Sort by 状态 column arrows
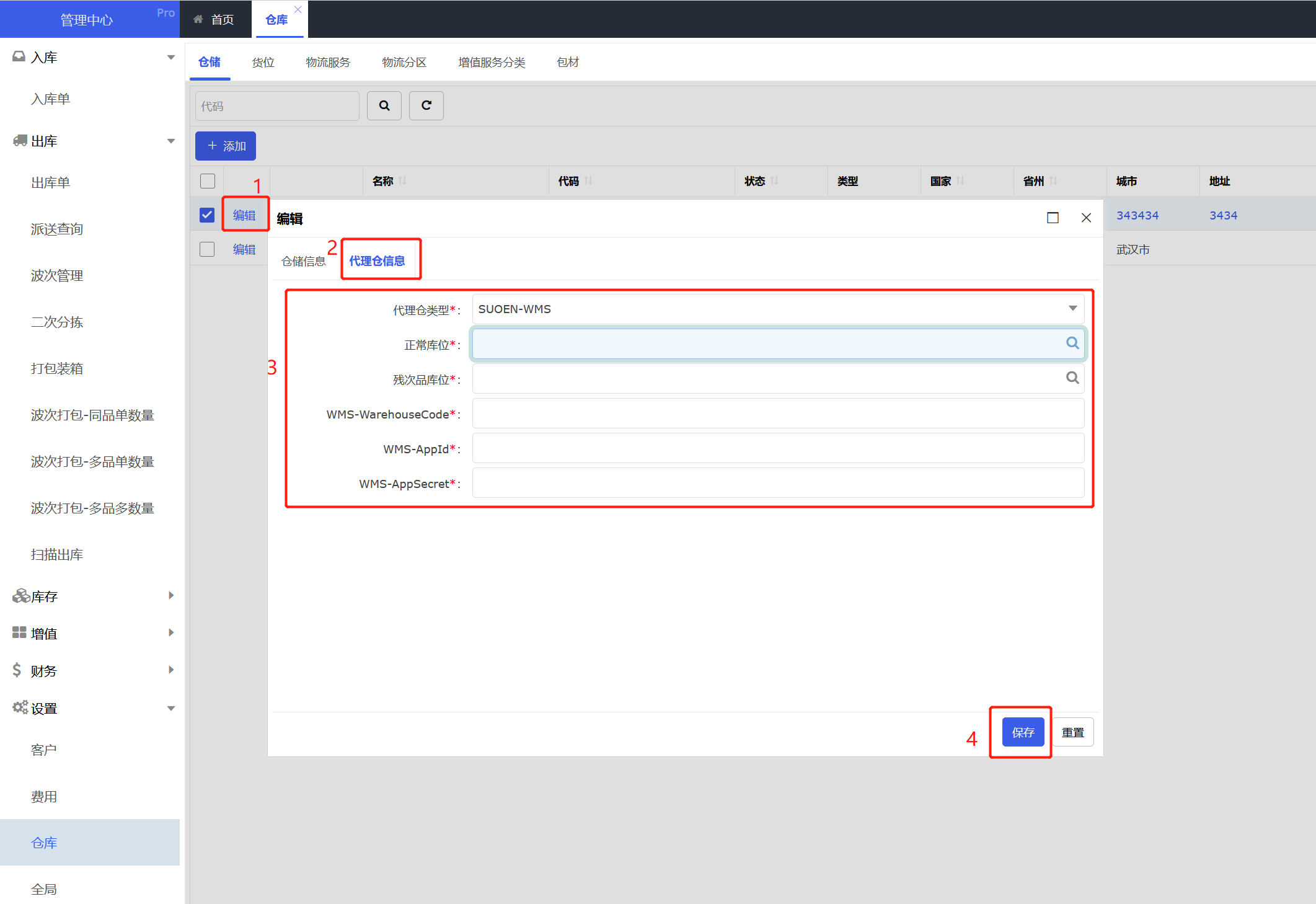Viewport: 1316px width, 904px height. pyautogui.click(x=774, y=181)
